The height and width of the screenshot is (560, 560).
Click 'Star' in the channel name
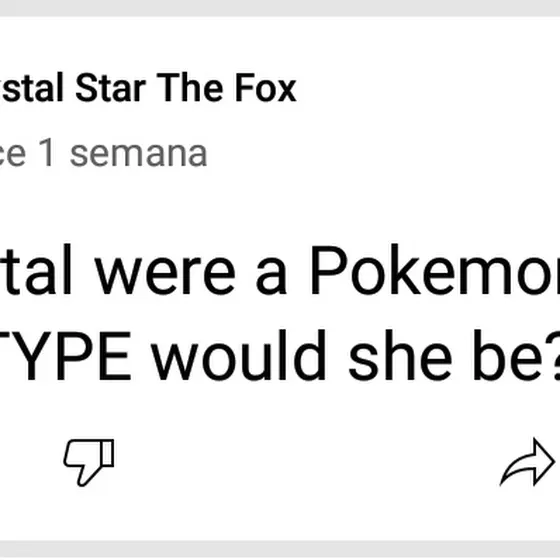pos(110,88)
